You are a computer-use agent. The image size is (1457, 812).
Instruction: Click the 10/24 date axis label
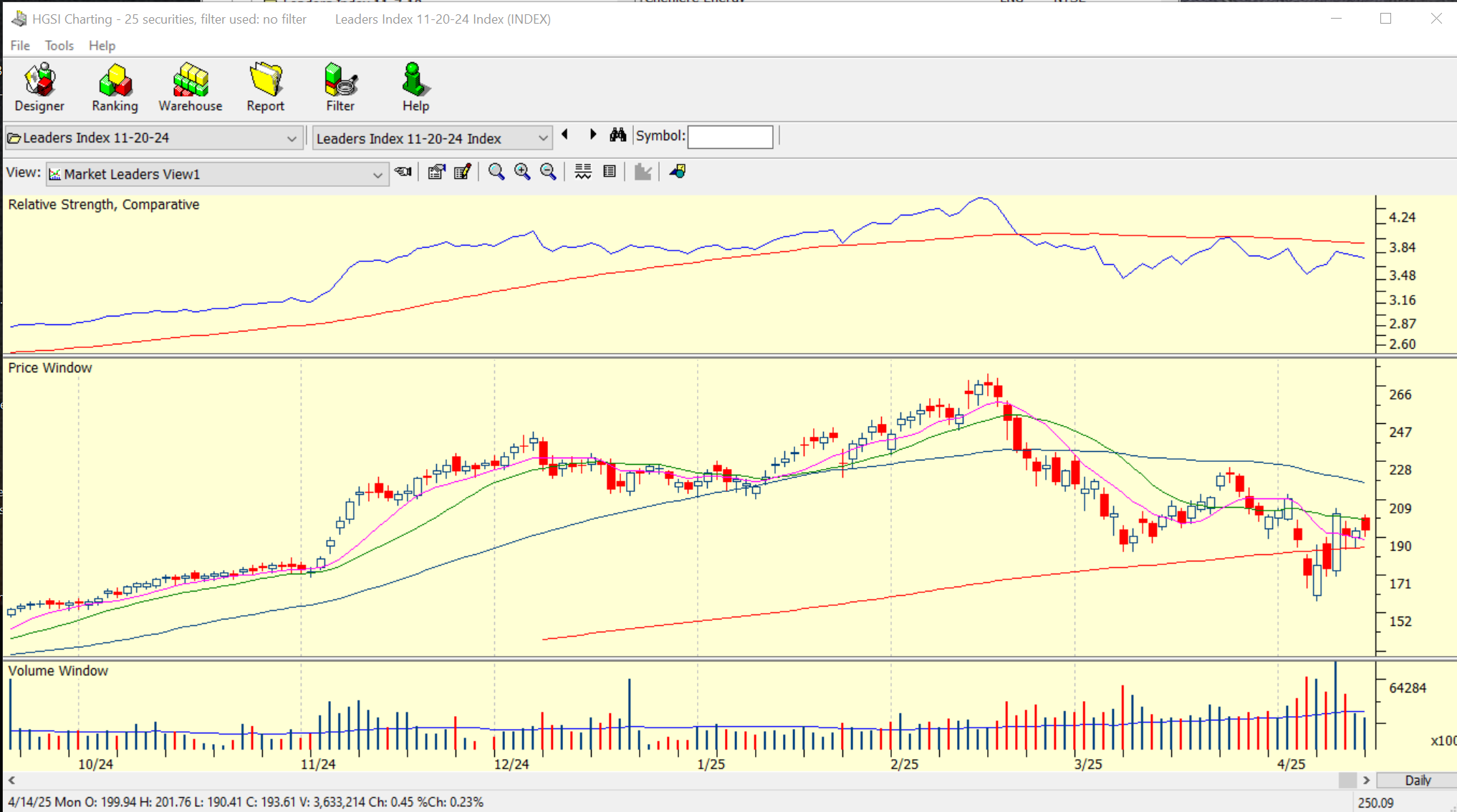coord(95,764)
